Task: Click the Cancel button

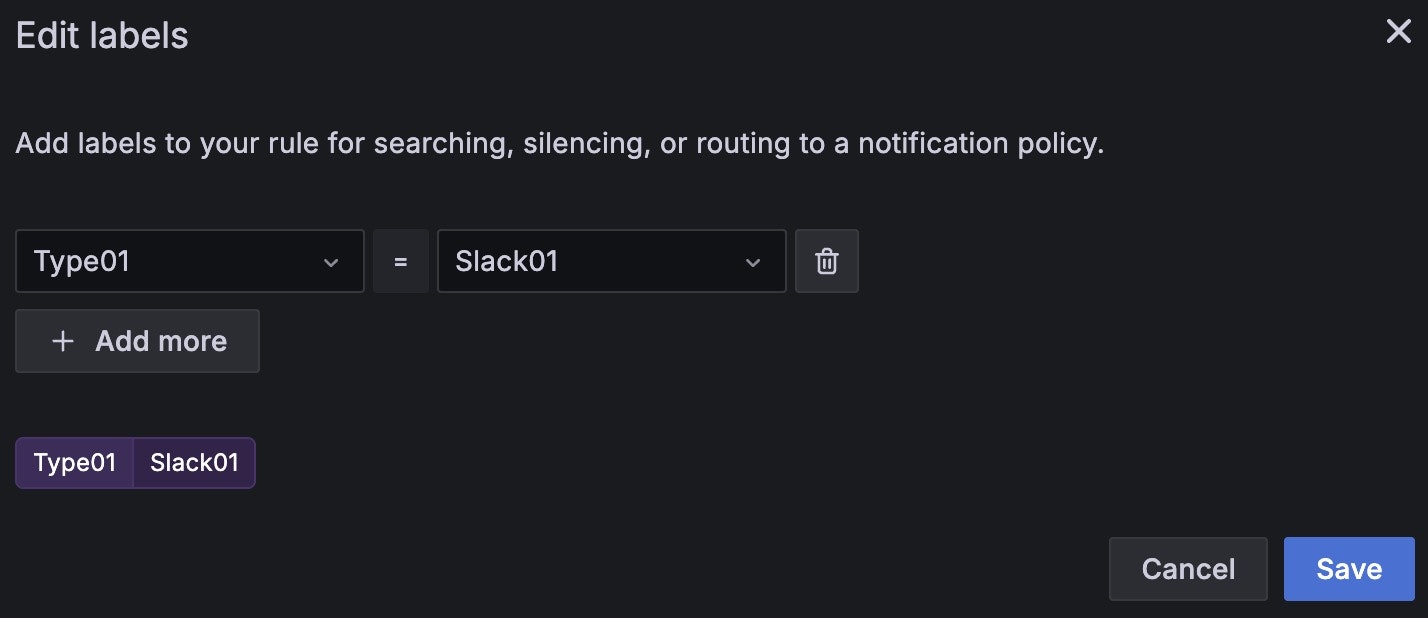Action: [x=1188, y=568]
